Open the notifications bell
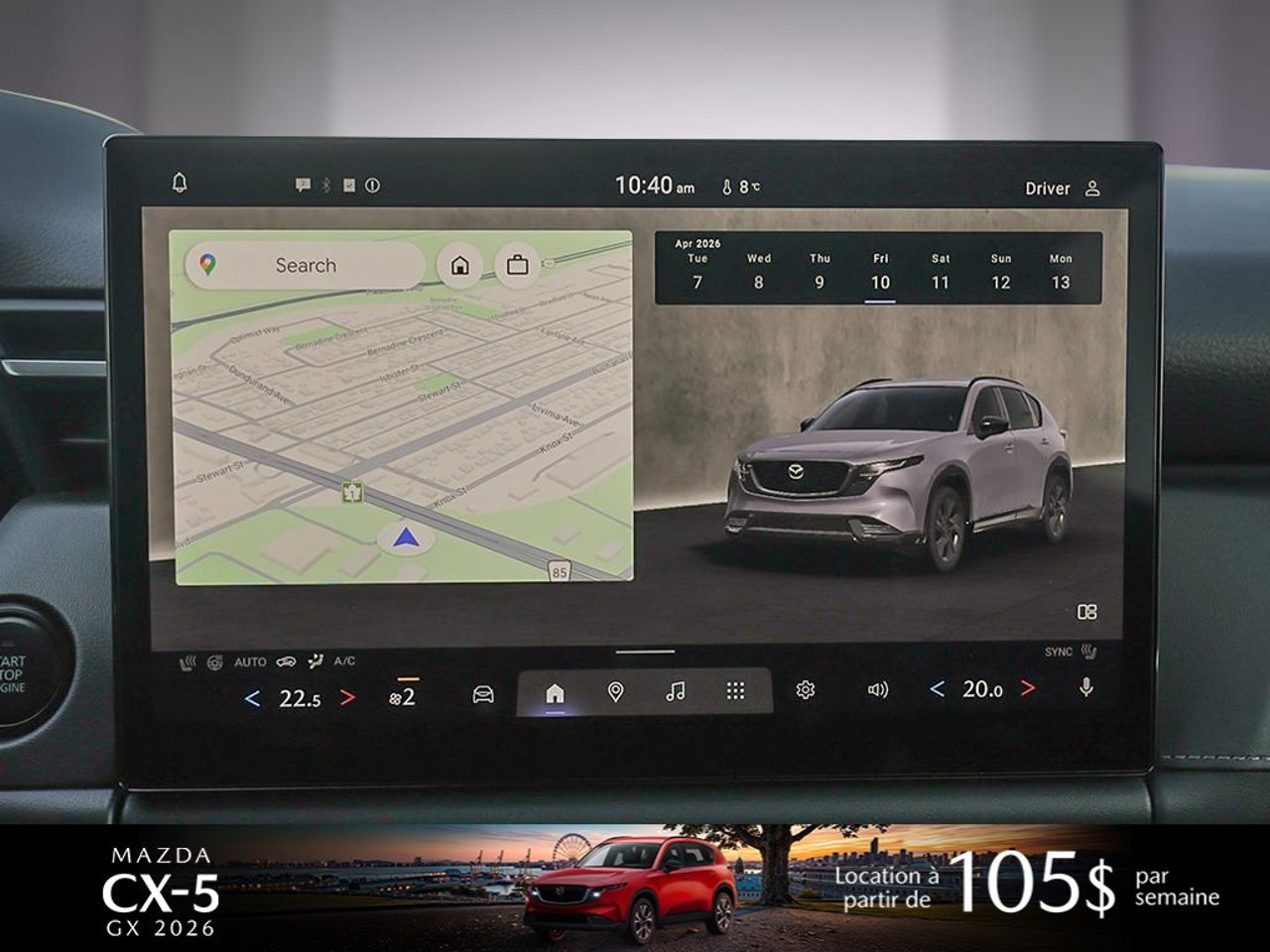Viewport: 1270px width, 952px height. 180,182
